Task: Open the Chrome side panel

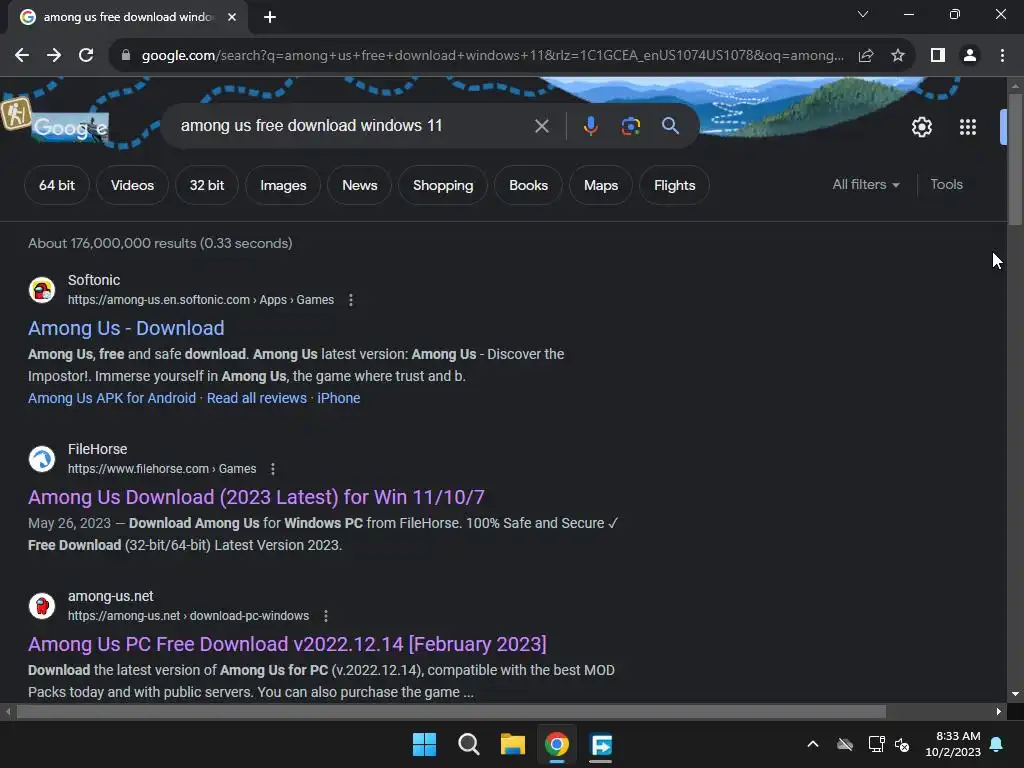Action: click(938, 56)
